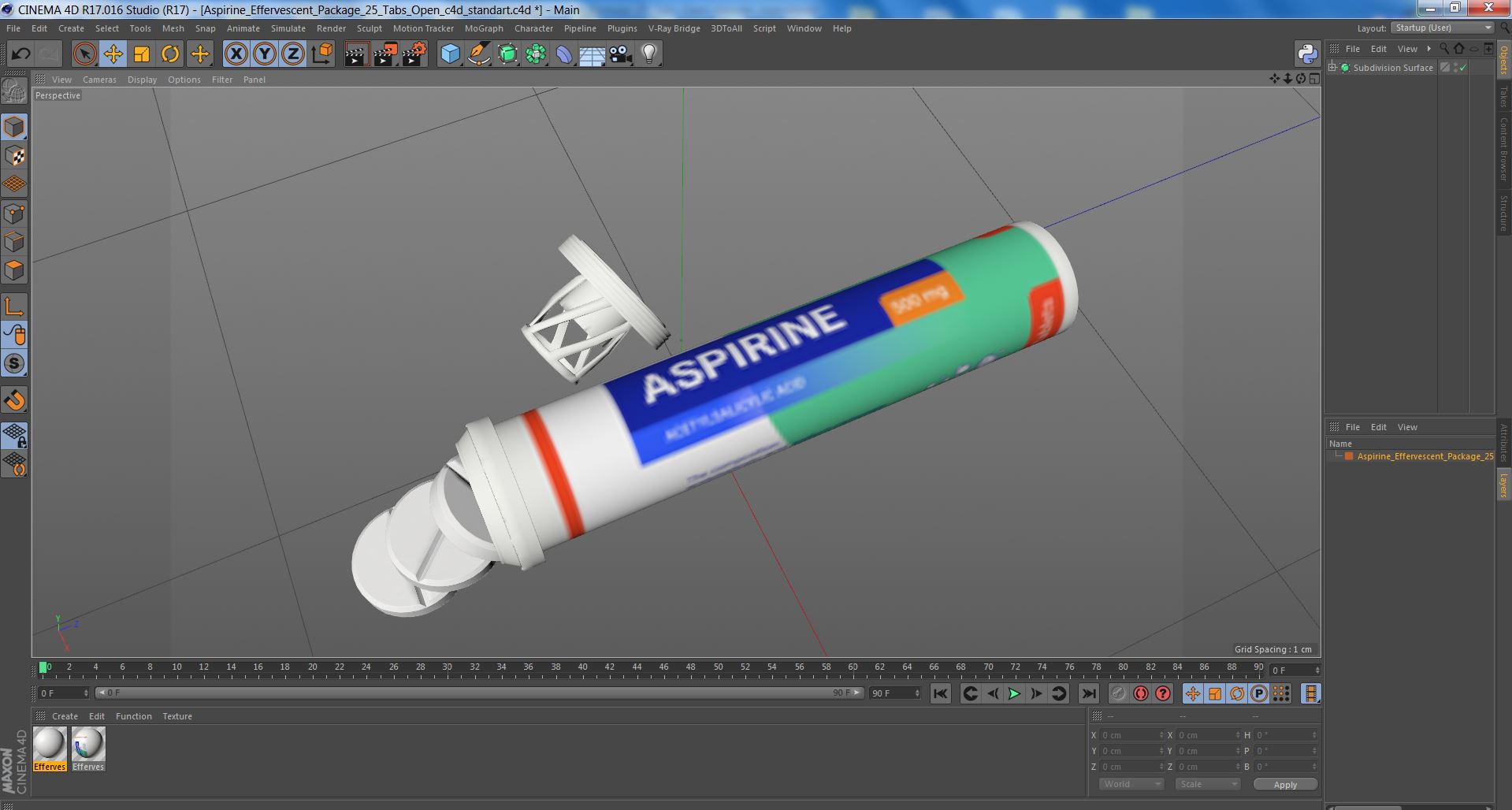Open the Scale mode dropdown

tap(1207, 784)
